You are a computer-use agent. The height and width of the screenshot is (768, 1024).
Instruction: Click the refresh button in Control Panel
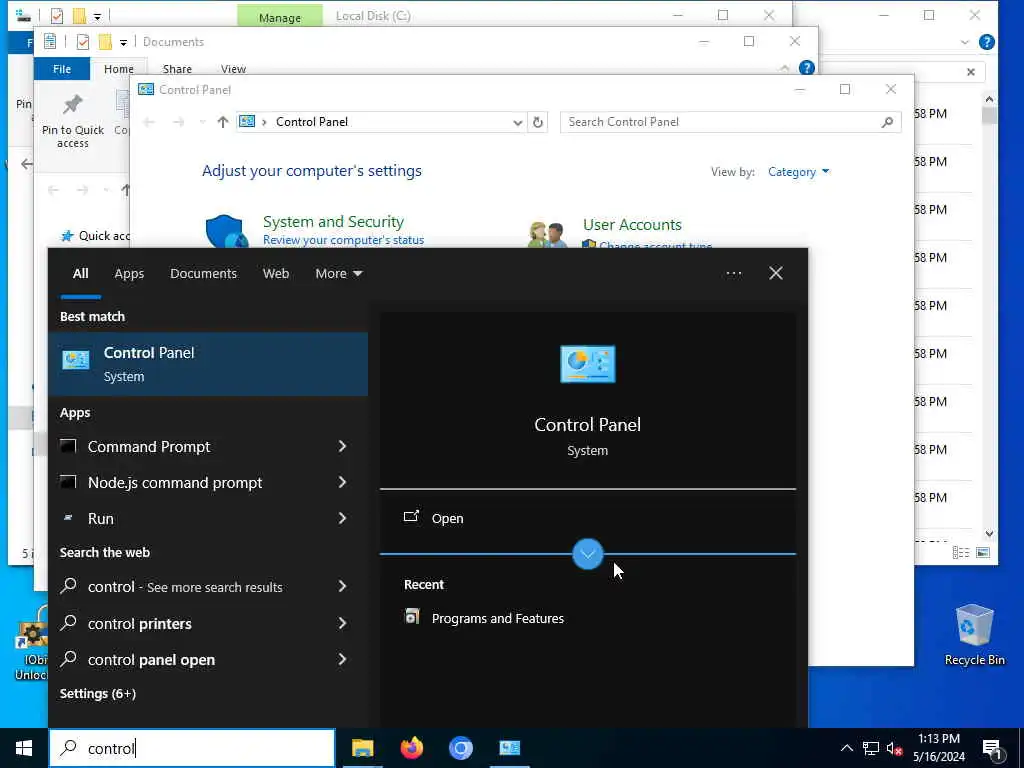537,122
